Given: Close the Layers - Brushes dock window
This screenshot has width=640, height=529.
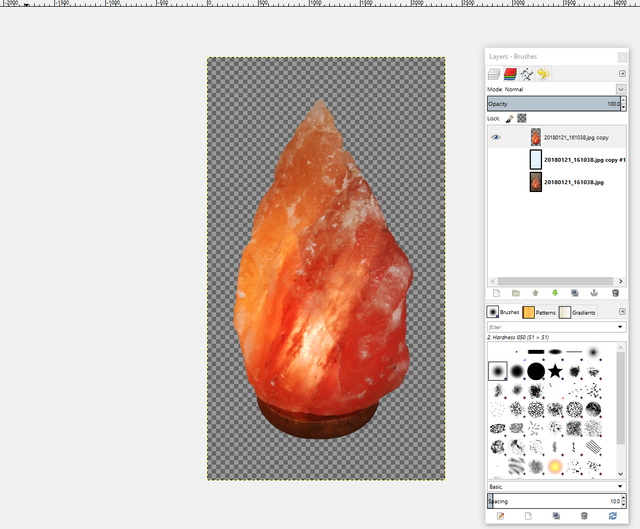Looking at the screenshot, I should [622, 57].
